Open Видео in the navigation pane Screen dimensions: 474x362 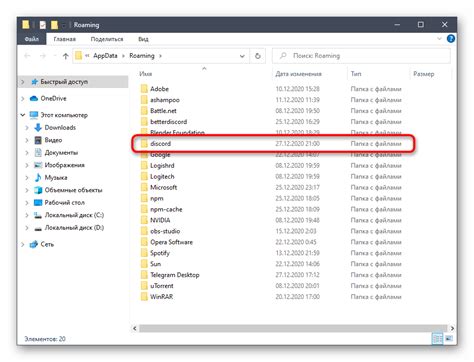click(53, 140)
